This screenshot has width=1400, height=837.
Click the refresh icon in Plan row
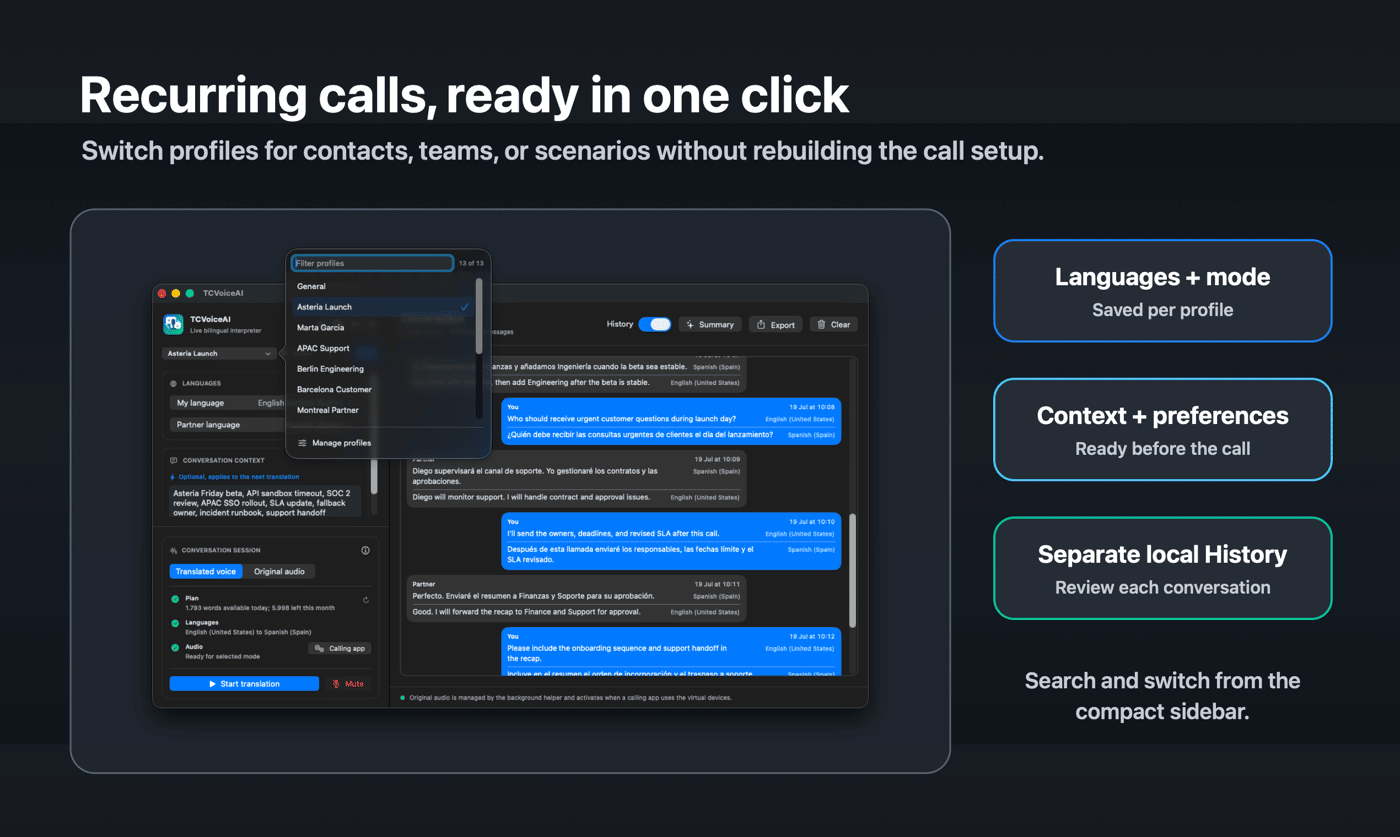[366, 600]
